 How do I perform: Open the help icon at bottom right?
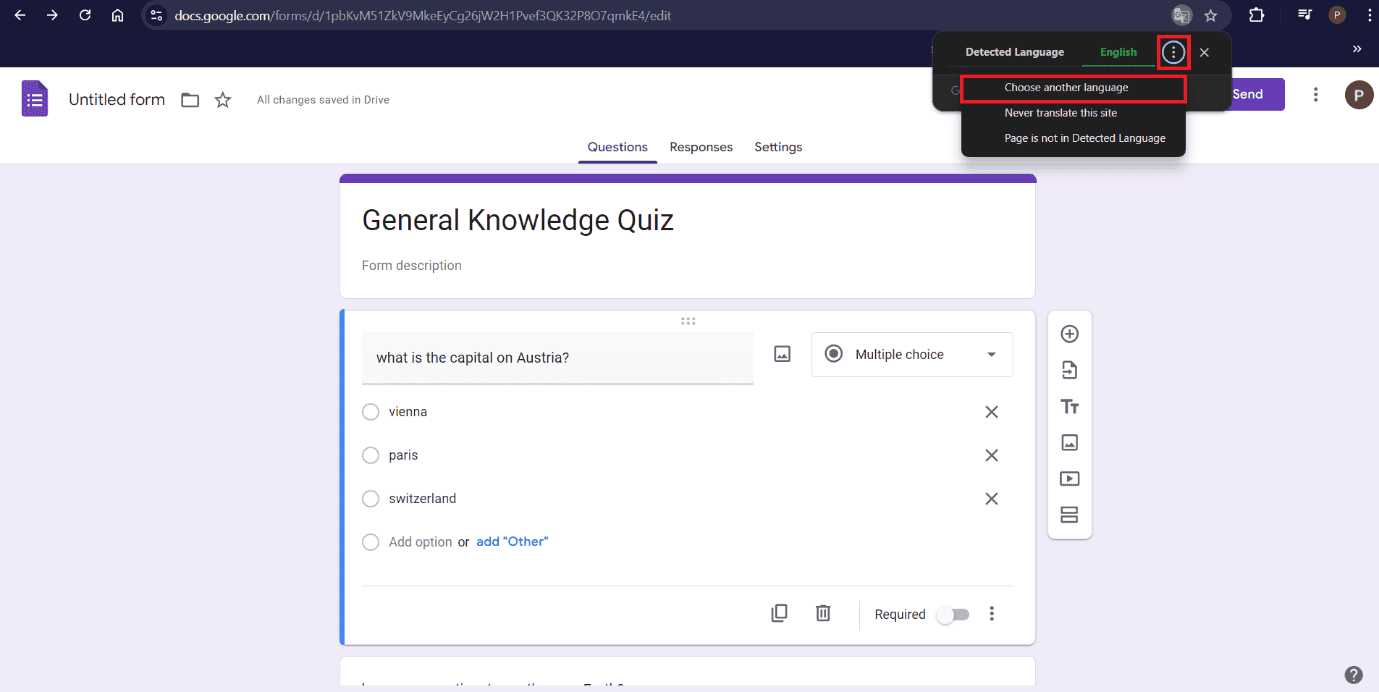(1353, 674)
